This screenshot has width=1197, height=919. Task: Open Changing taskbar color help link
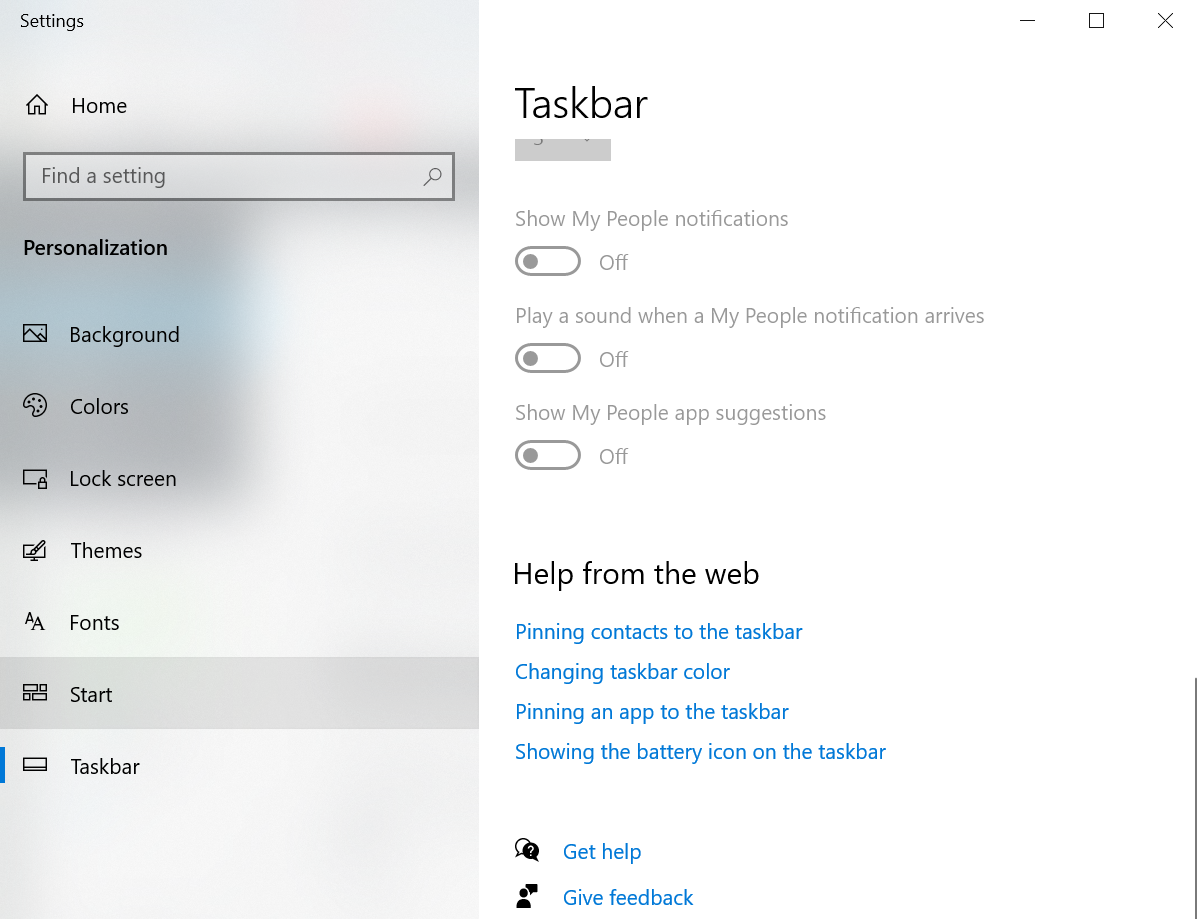(x=622, y=671)
